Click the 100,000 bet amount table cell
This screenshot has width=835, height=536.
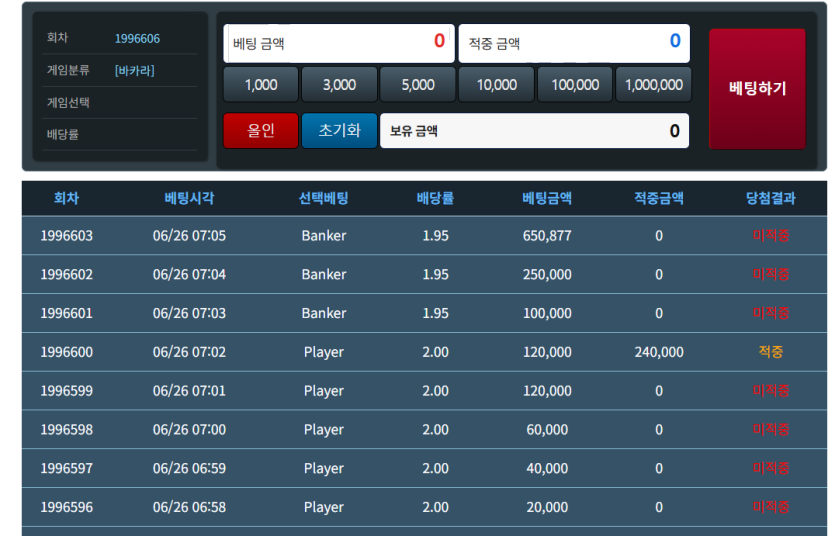point(547,313)
